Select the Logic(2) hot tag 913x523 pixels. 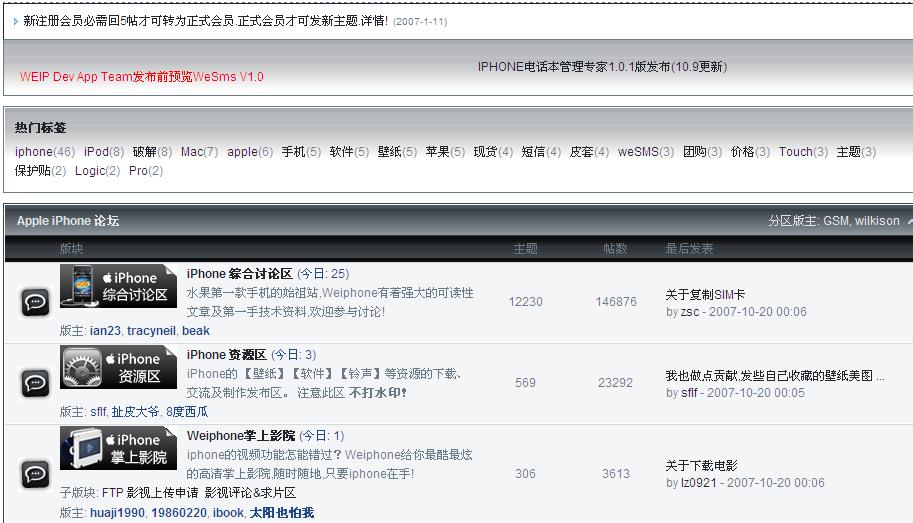[x=97, y=171]
